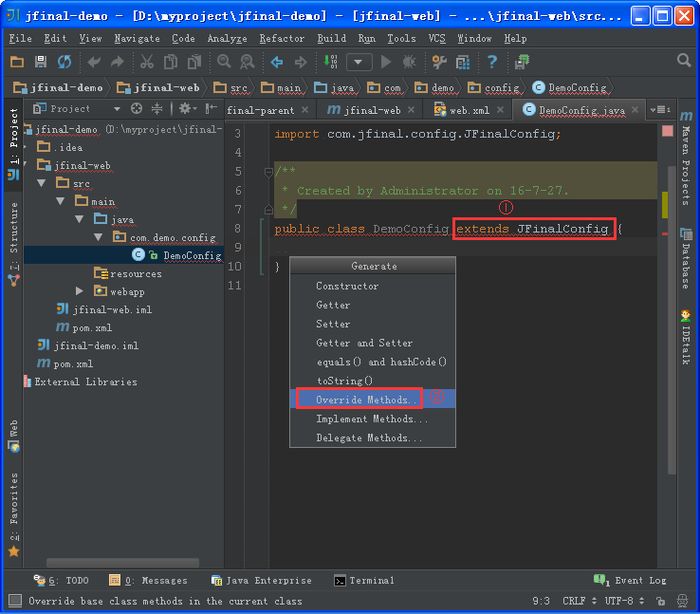
Task: Fold the comment block at line 5
Action: click(268, 171)
